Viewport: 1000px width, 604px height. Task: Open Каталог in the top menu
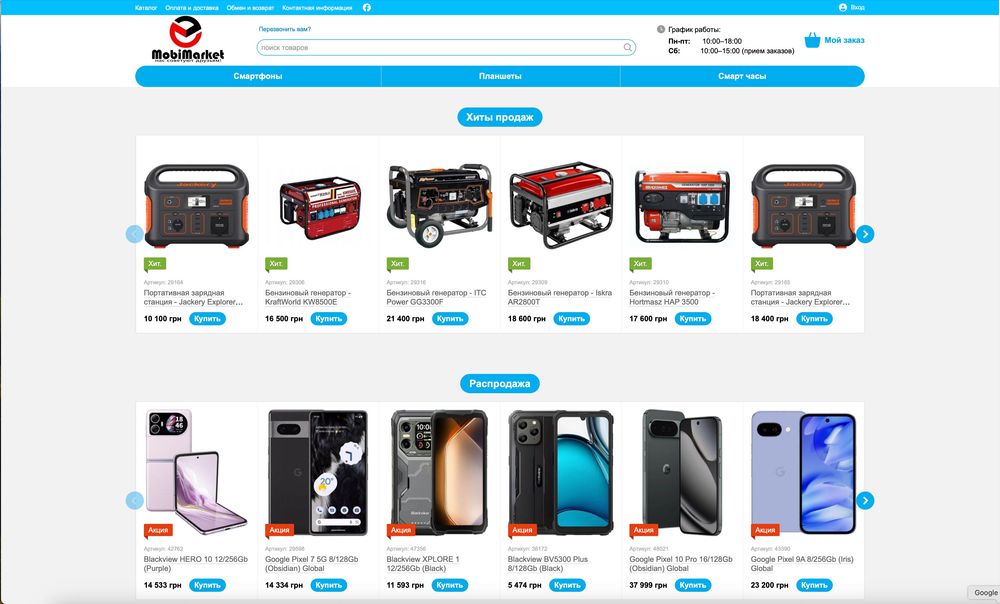(x=146, y=8)
